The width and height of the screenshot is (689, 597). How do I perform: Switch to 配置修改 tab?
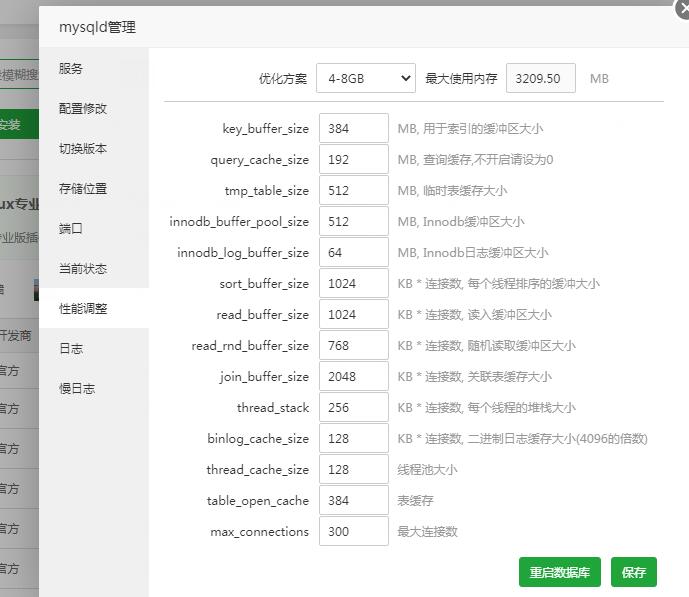pos(94,109)
